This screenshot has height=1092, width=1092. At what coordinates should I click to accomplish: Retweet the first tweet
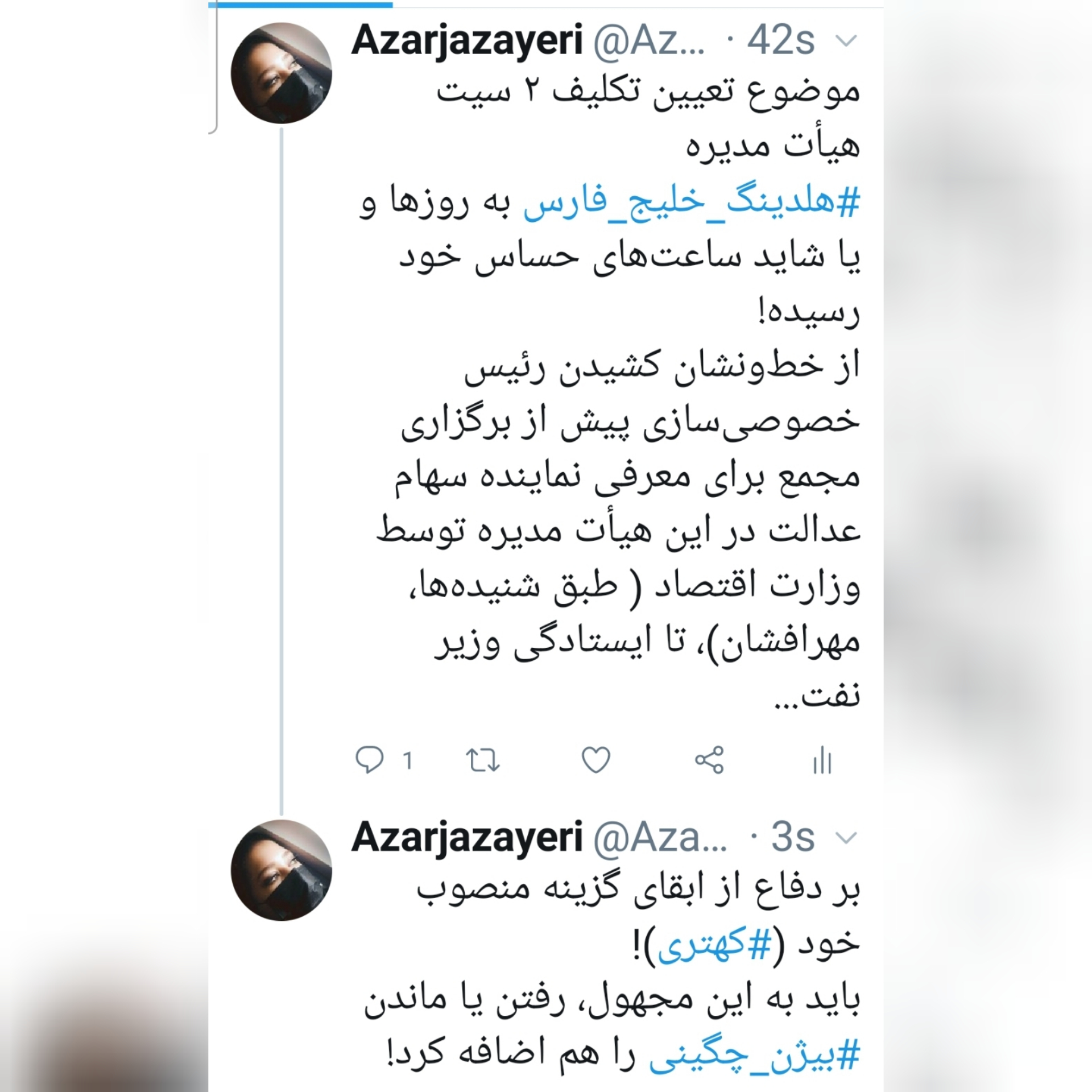click(x=483, y=760)
